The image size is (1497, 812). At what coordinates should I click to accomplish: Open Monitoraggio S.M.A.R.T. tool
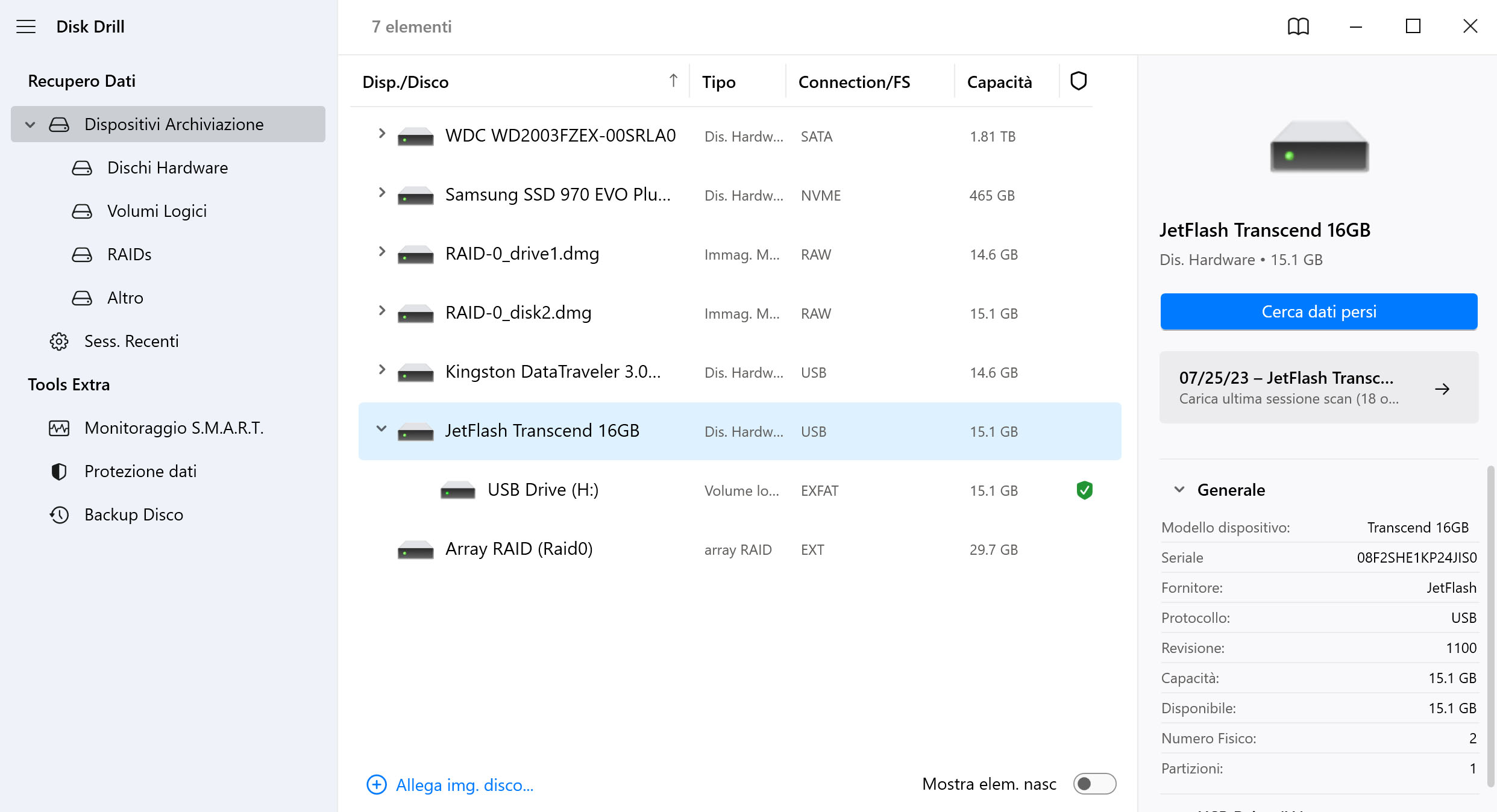tap(174, 428)
